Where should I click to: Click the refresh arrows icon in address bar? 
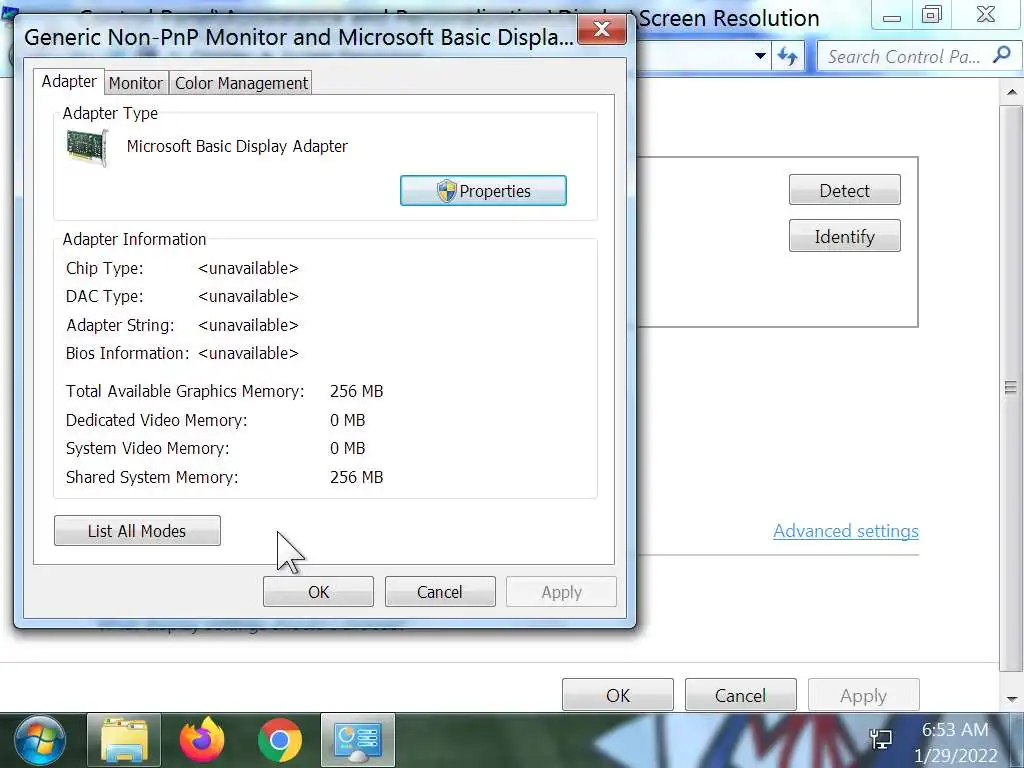787,56
